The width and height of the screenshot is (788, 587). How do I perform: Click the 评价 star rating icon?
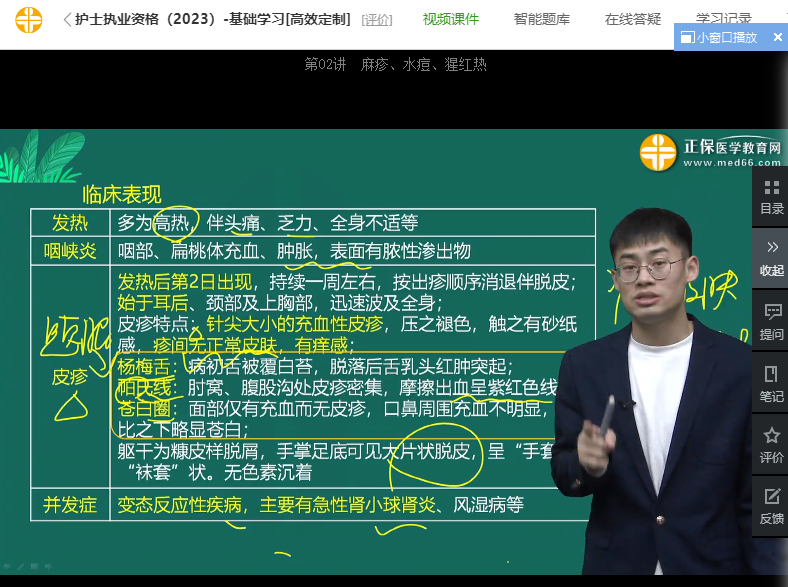coord(771,445)
